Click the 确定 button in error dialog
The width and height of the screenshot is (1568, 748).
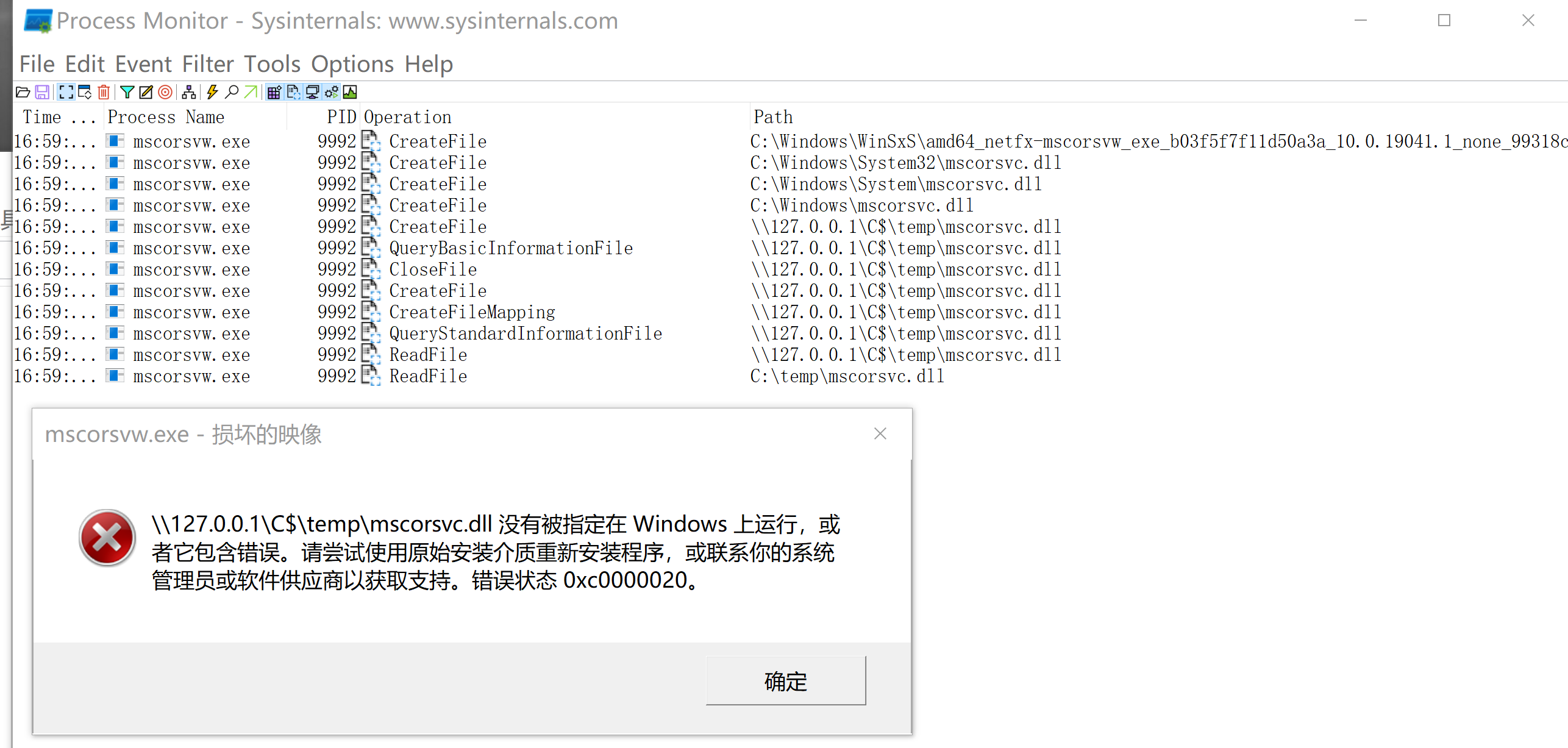[x=785, y=680]
